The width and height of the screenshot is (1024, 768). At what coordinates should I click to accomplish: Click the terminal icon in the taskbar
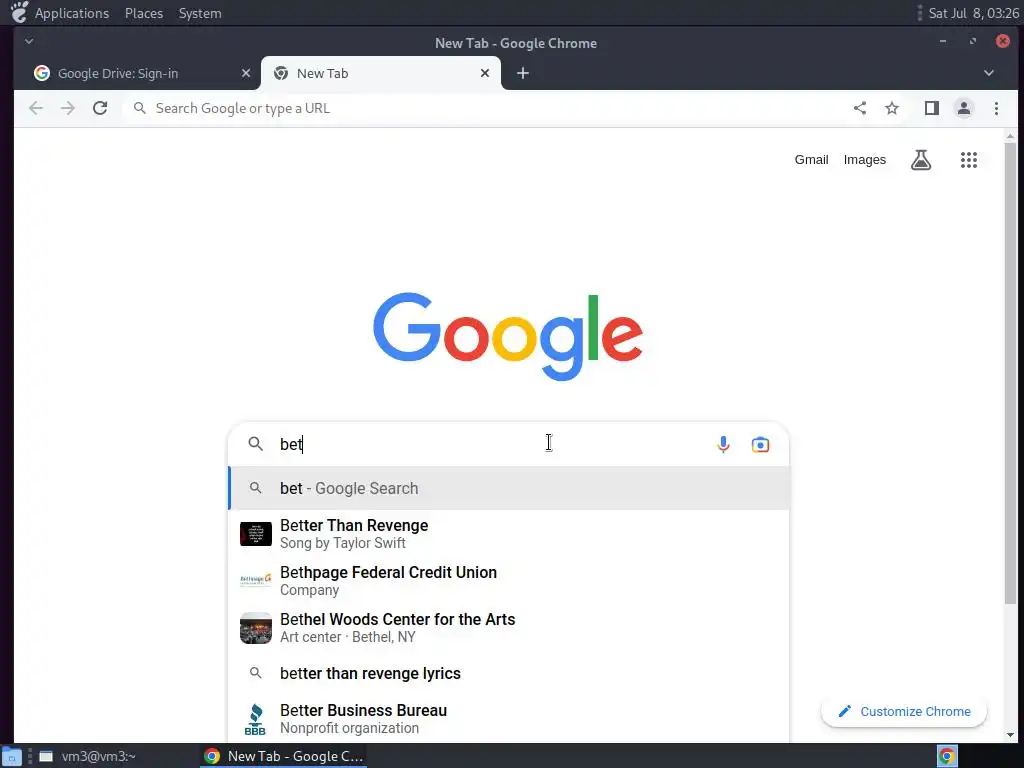46,756
